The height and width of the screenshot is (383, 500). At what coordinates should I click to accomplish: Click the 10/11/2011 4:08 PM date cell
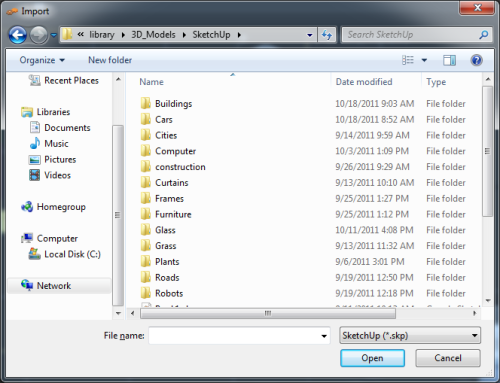[374, 230]
